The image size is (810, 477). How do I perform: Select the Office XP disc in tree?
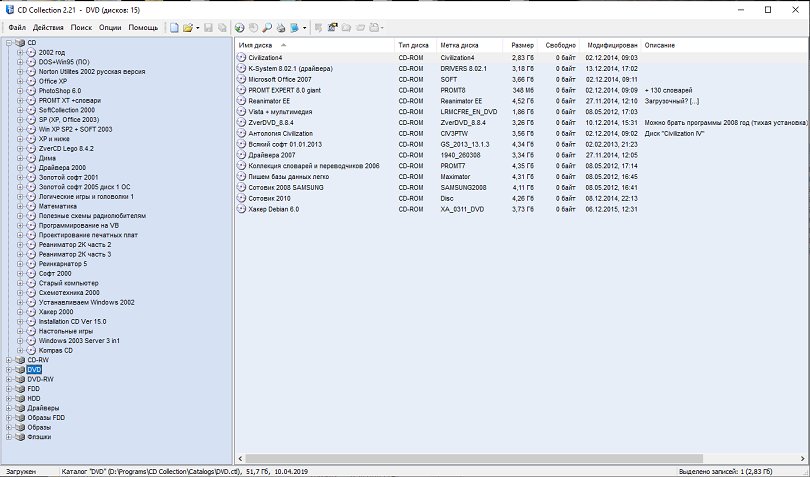pos(53,81)
